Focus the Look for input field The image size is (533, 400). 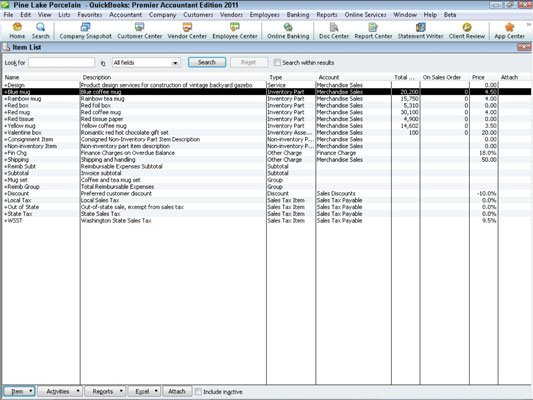coord(62,63)
